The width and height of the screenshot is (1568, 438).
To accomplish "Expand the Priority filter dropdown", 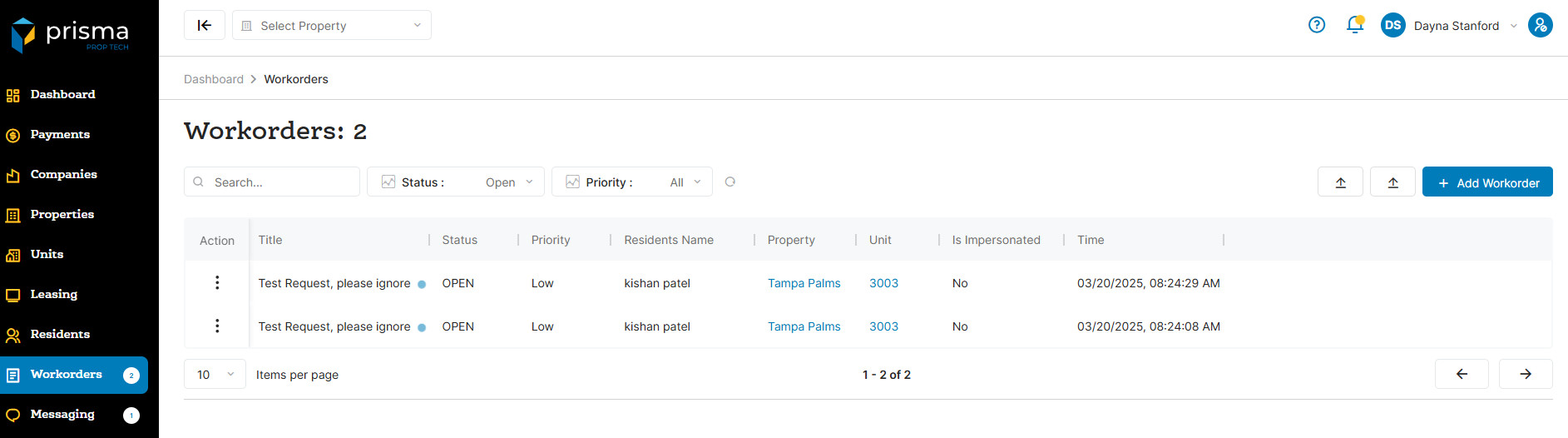I will 631,182.
